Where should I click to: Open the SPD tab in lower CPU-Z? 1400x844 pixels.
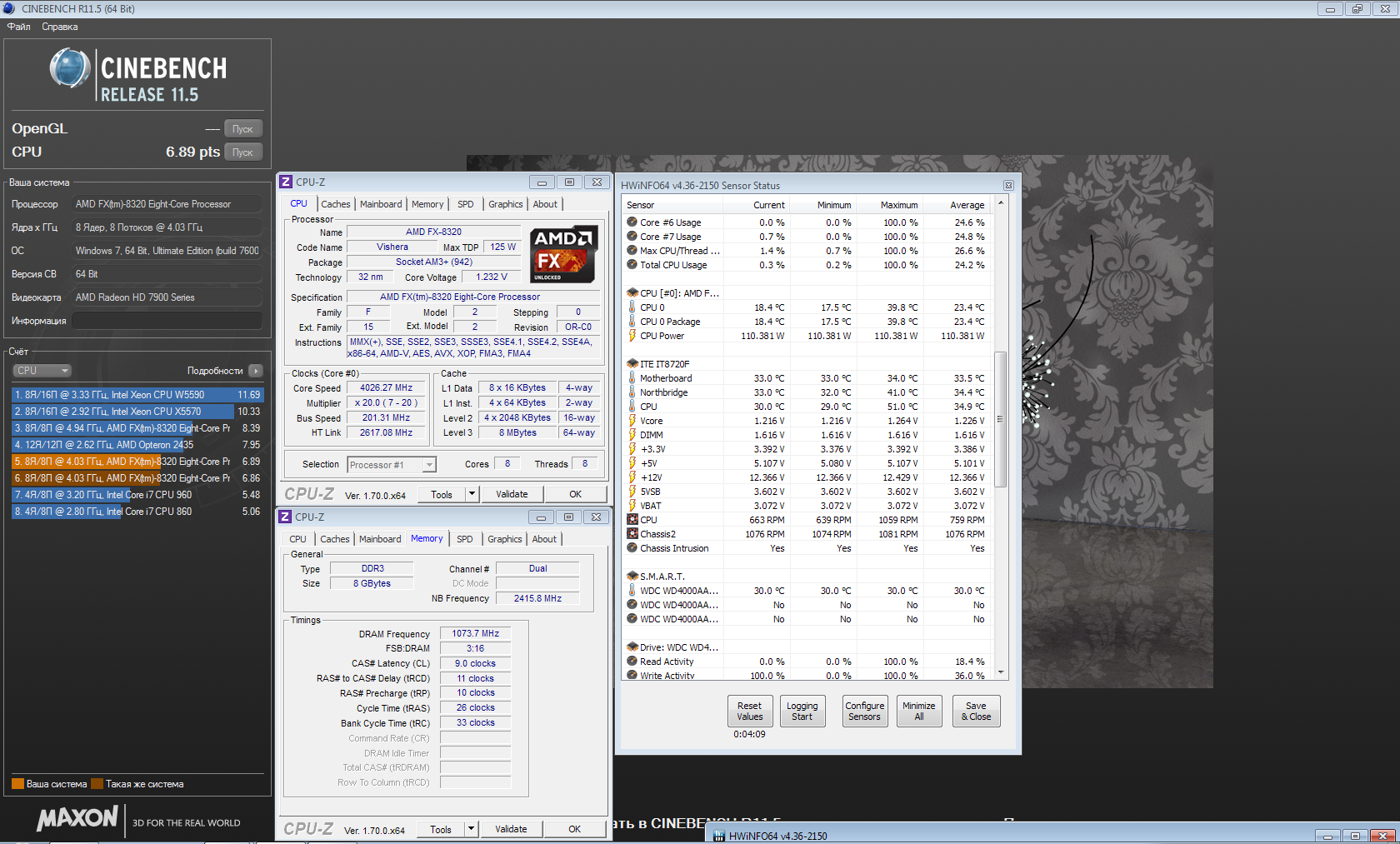click(465, 539)
